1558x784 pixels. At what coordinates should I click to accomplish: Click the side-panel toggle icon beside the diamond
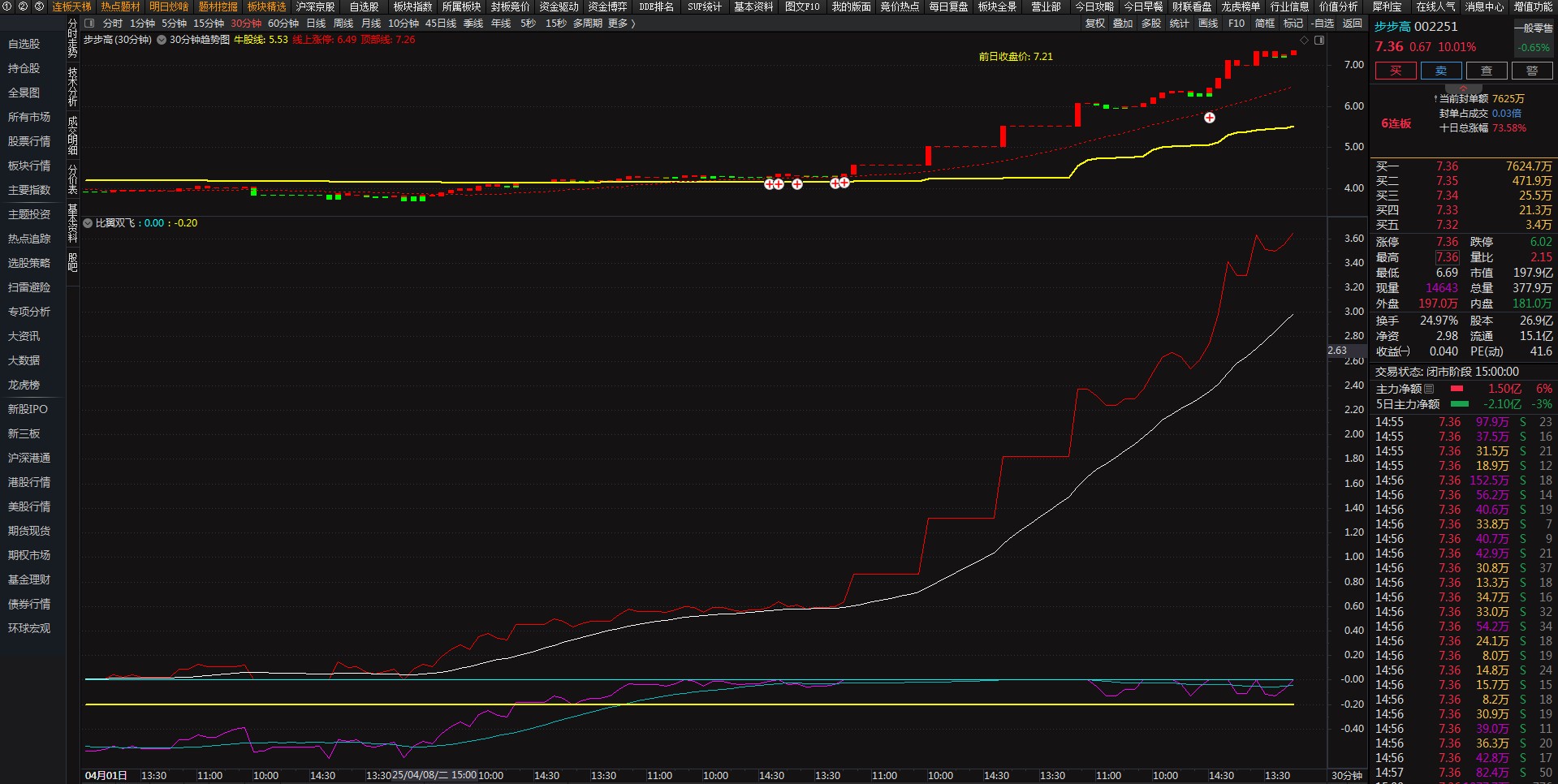point(1319,40)
